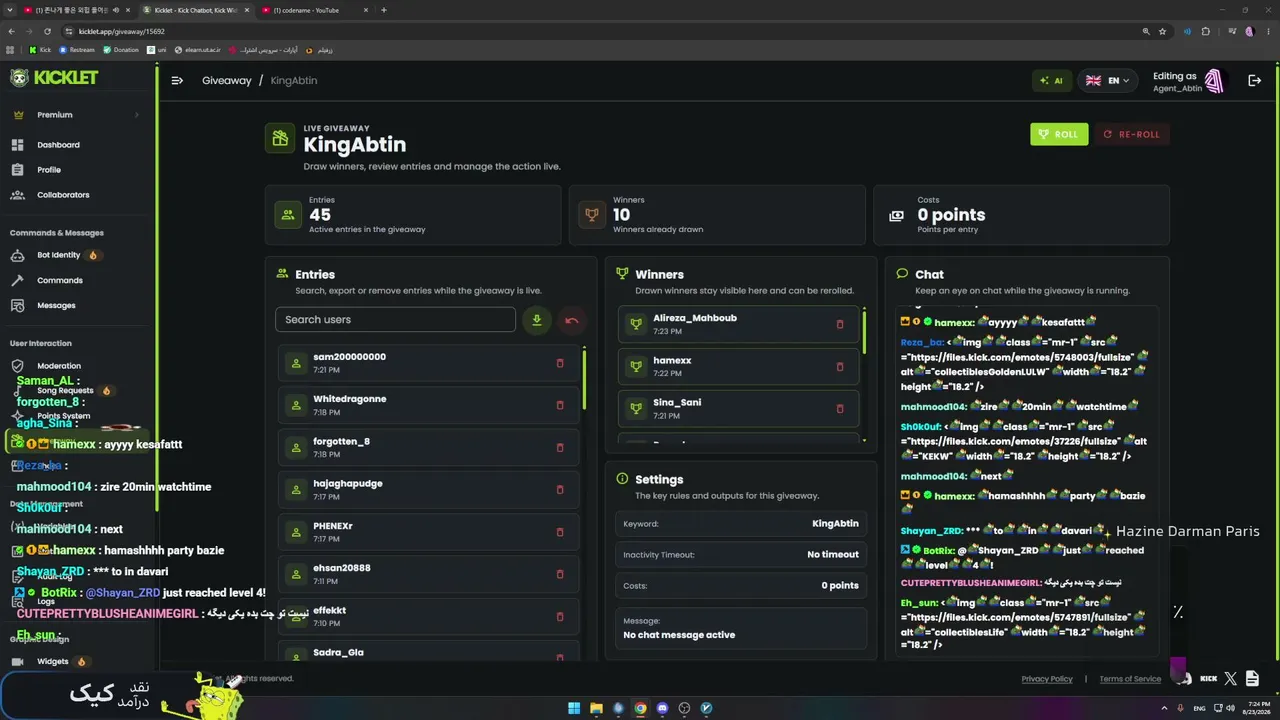Image resolution: width=1280 pixels, height=720 pixels.
Task: Click the address bar URL
Action: [x=122, y=31]
